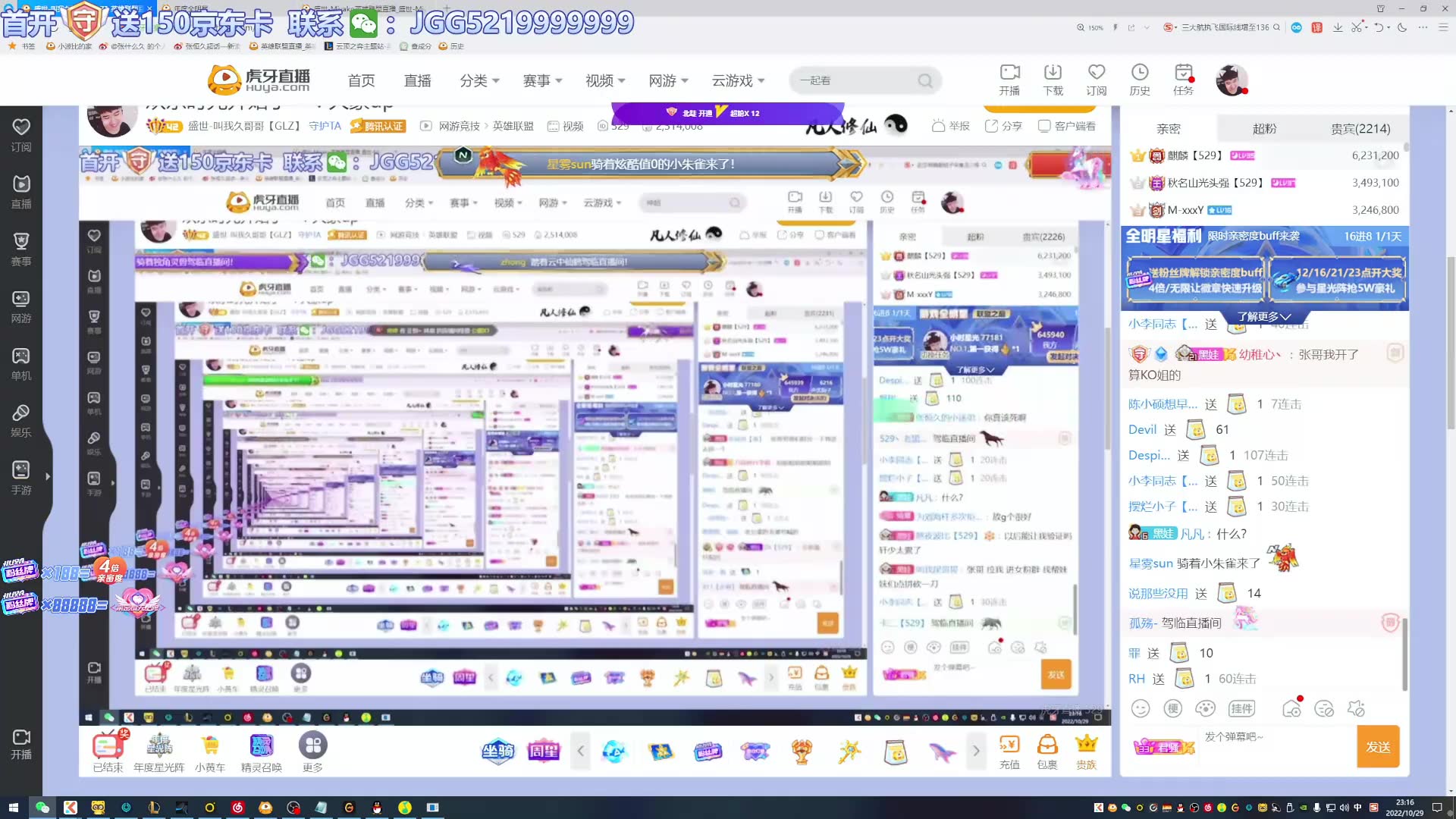The image size is (1456, 819).
Task: Open the 挂件 widget icon in chat
Action: (x=1242, y=708)
